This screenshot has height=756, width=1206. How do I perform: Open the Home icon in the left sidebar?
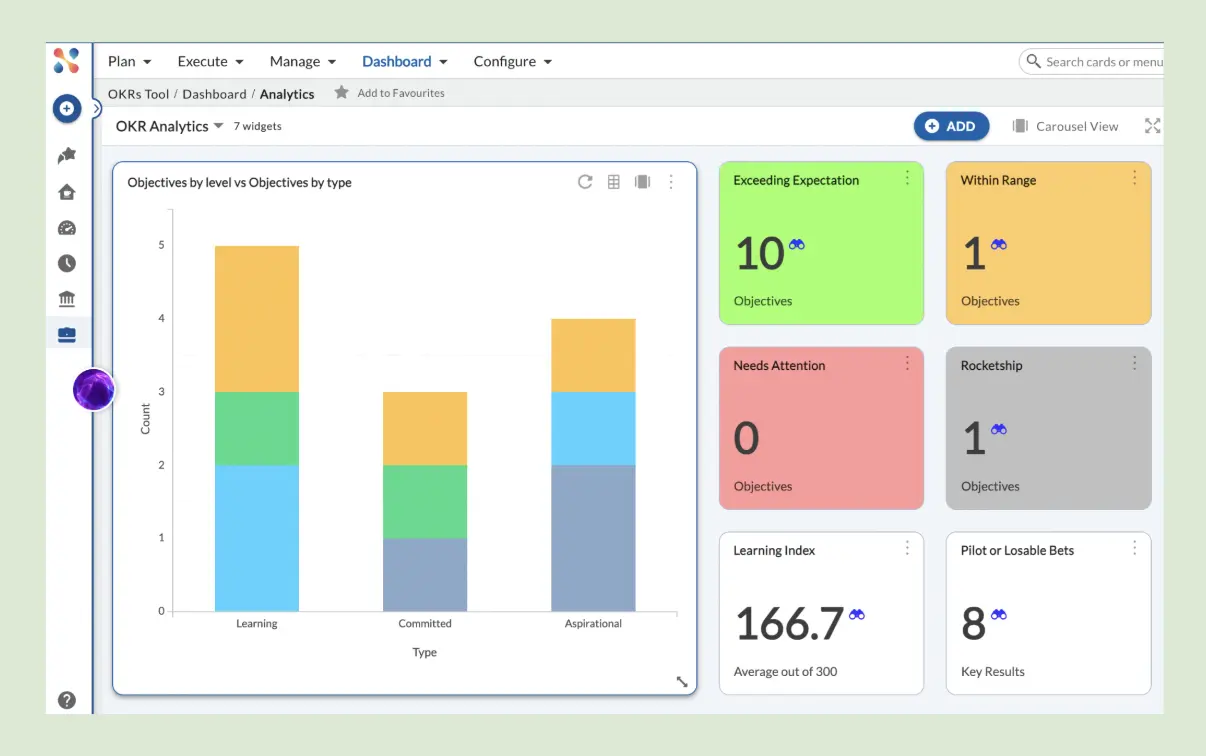pos(66,191)
